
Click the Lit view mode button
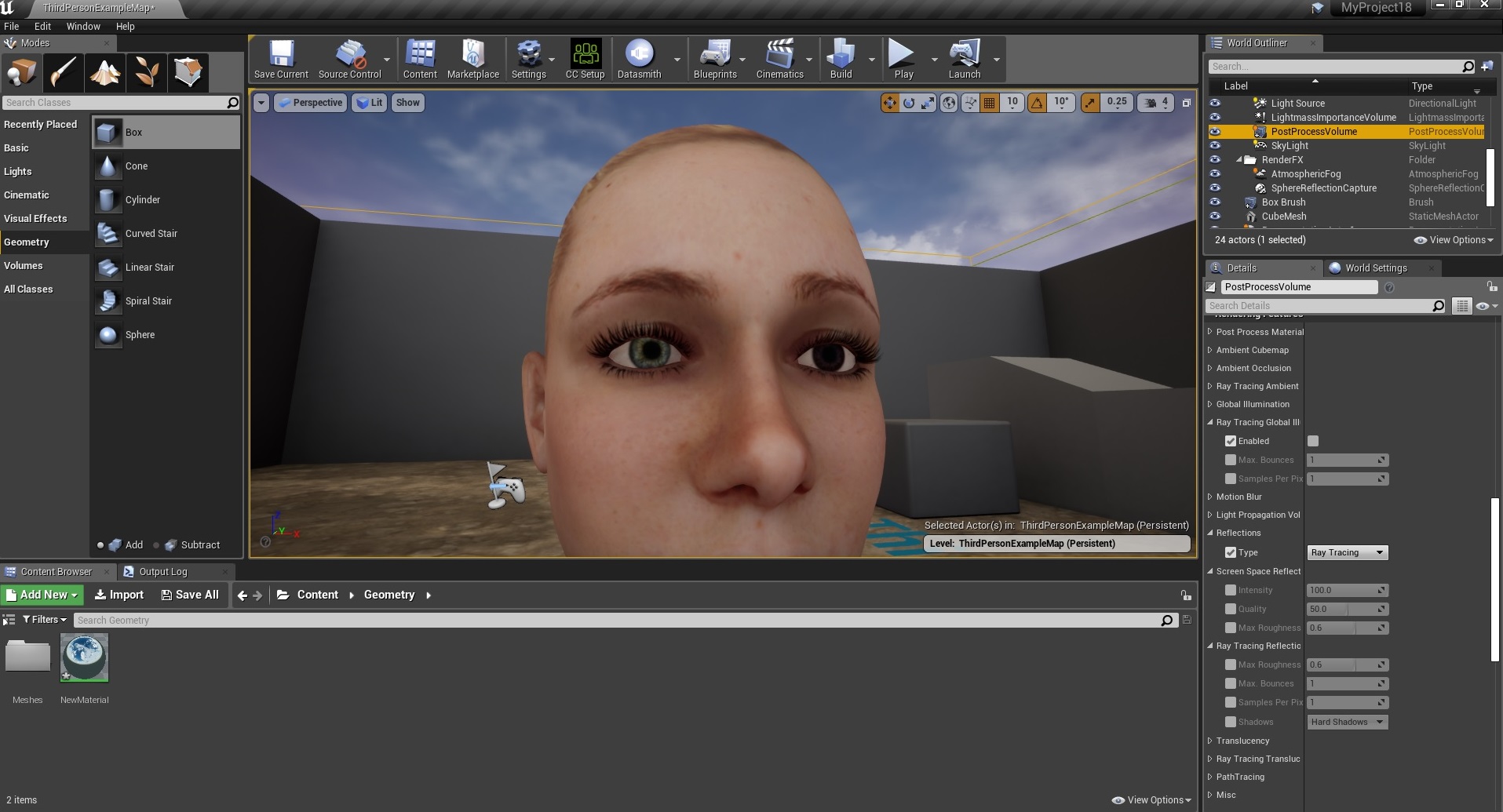(x=369, y=103)
